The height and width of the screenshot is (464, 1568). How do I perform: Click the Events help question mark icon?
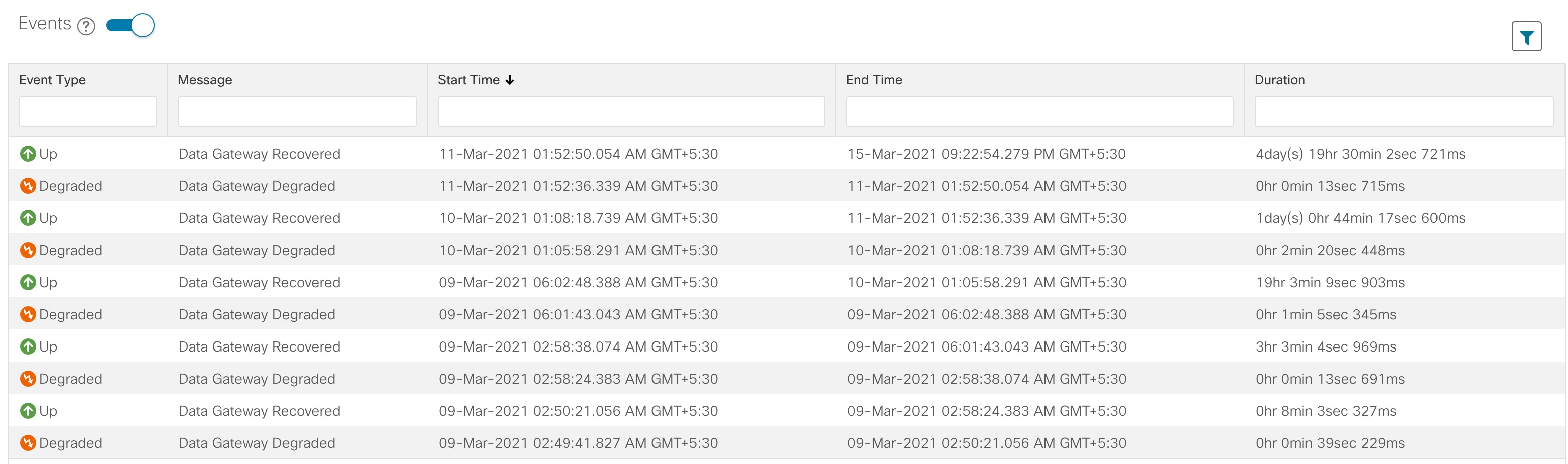pyautogui.click(x=86, y=26)
